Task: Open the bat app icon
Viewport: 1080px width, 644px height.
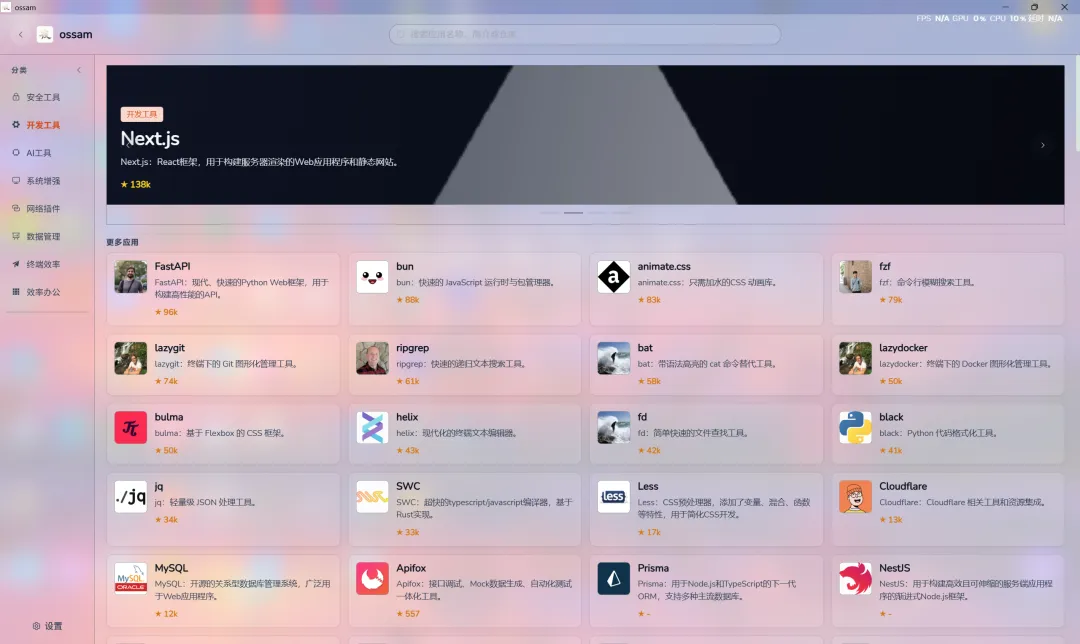Action: tap(613, 358)
